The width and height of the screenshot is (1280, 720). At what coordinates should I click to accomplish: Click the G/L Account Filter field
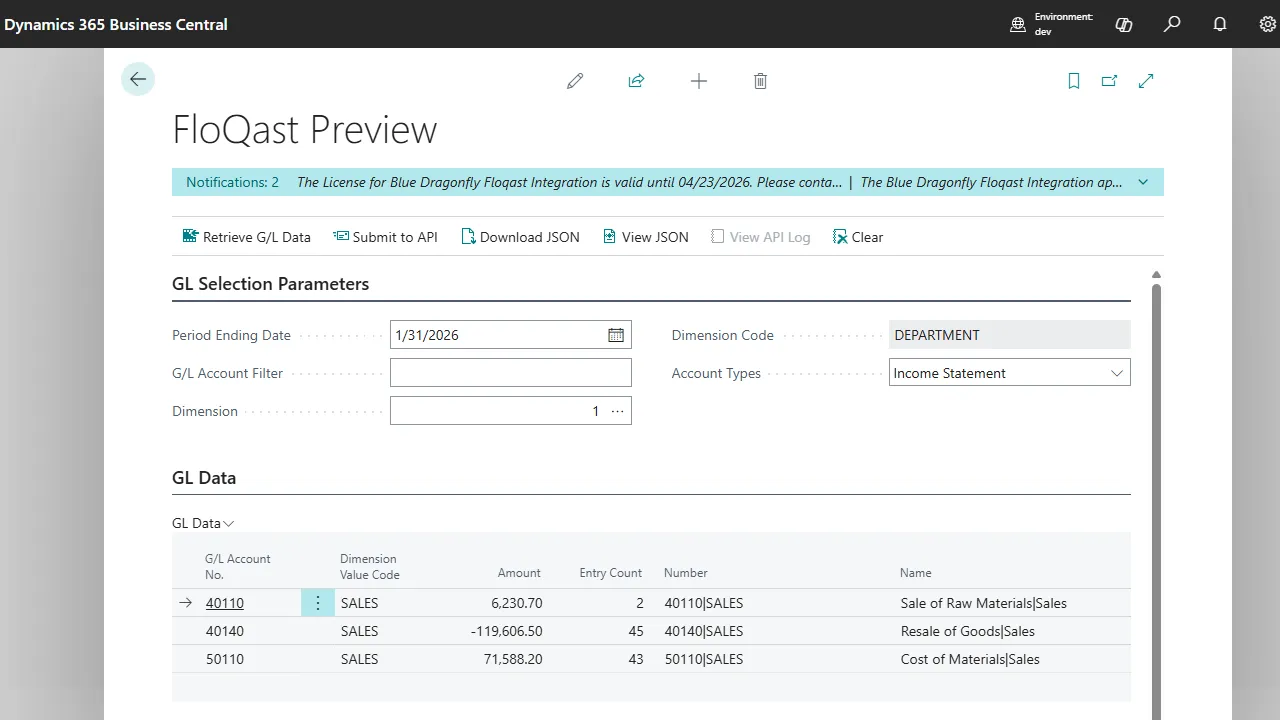[x=511, y=373]
